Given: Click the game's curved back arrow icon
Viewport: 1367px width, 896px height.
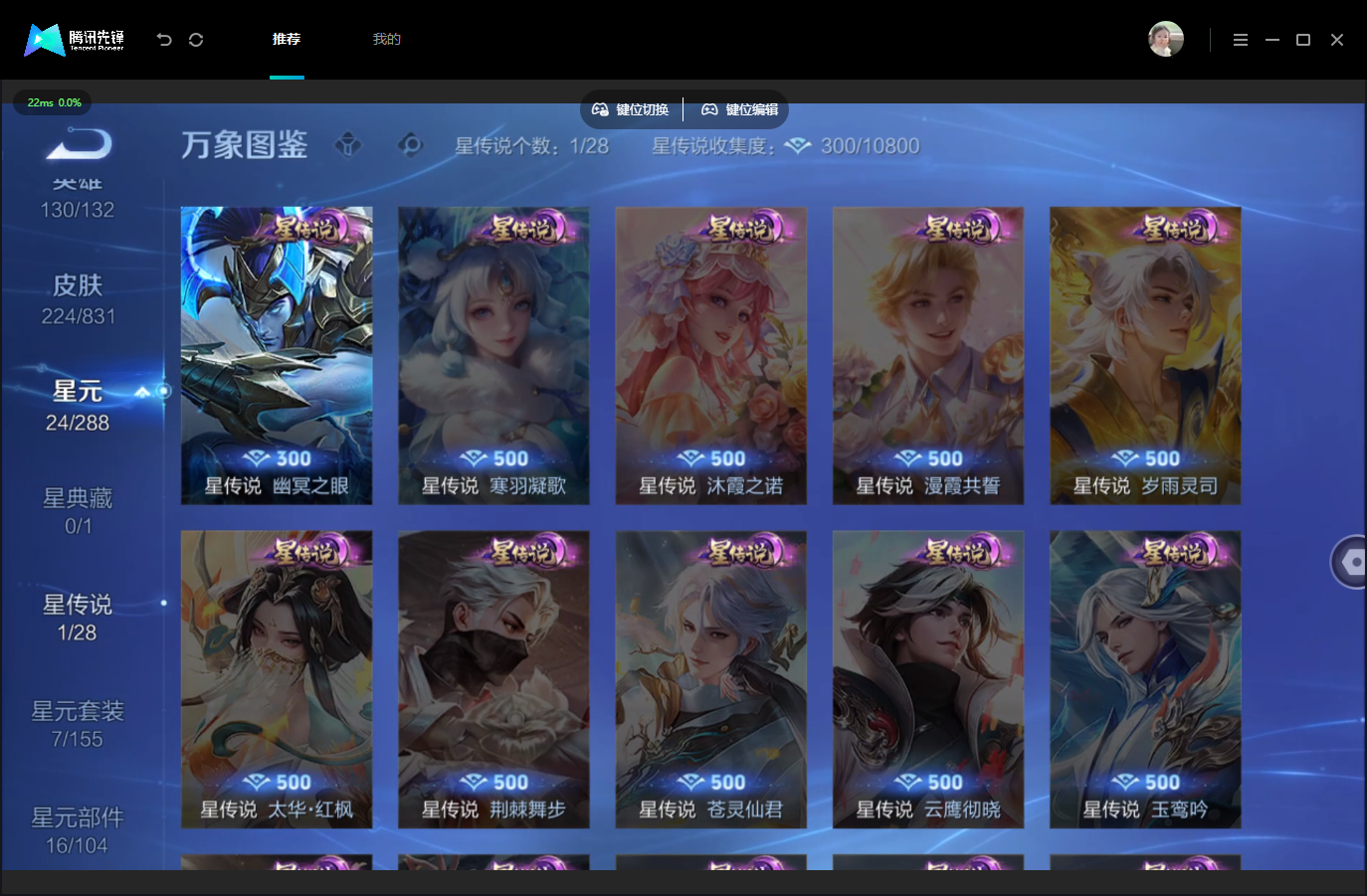Looking at the screenshot, I should click(80, 146).
